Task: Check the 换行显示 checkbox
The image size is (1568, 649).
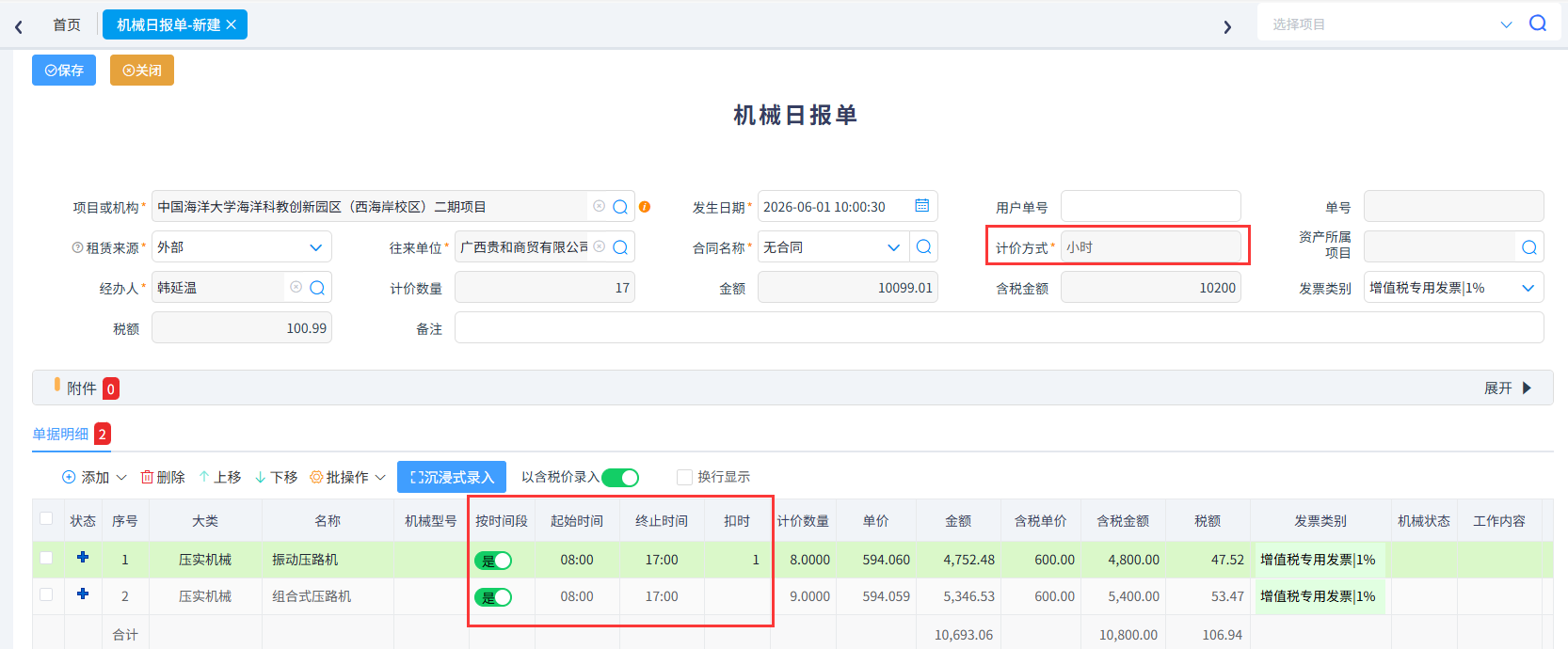Action: (684, 477)
